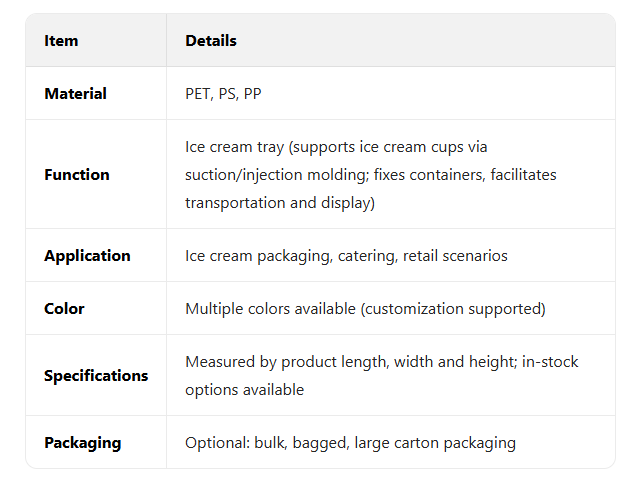Click the Details column header
This screenshot has height=479, width=632.
click(211, 41)
